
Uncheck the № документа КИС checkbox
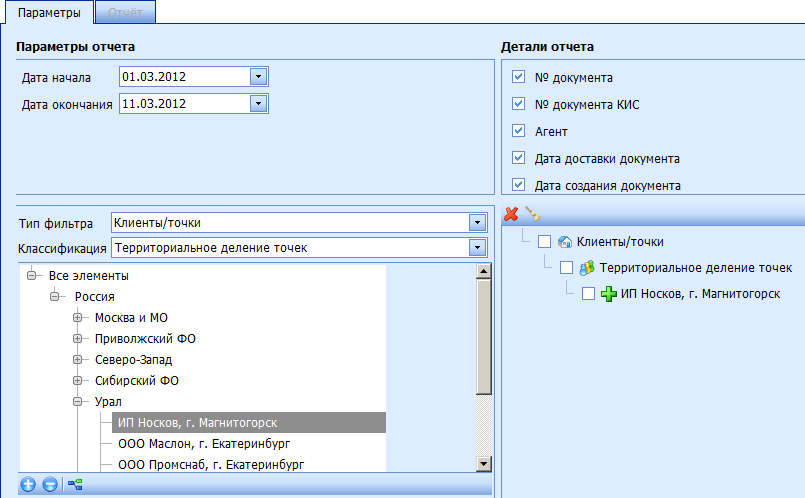pos(518,104)
